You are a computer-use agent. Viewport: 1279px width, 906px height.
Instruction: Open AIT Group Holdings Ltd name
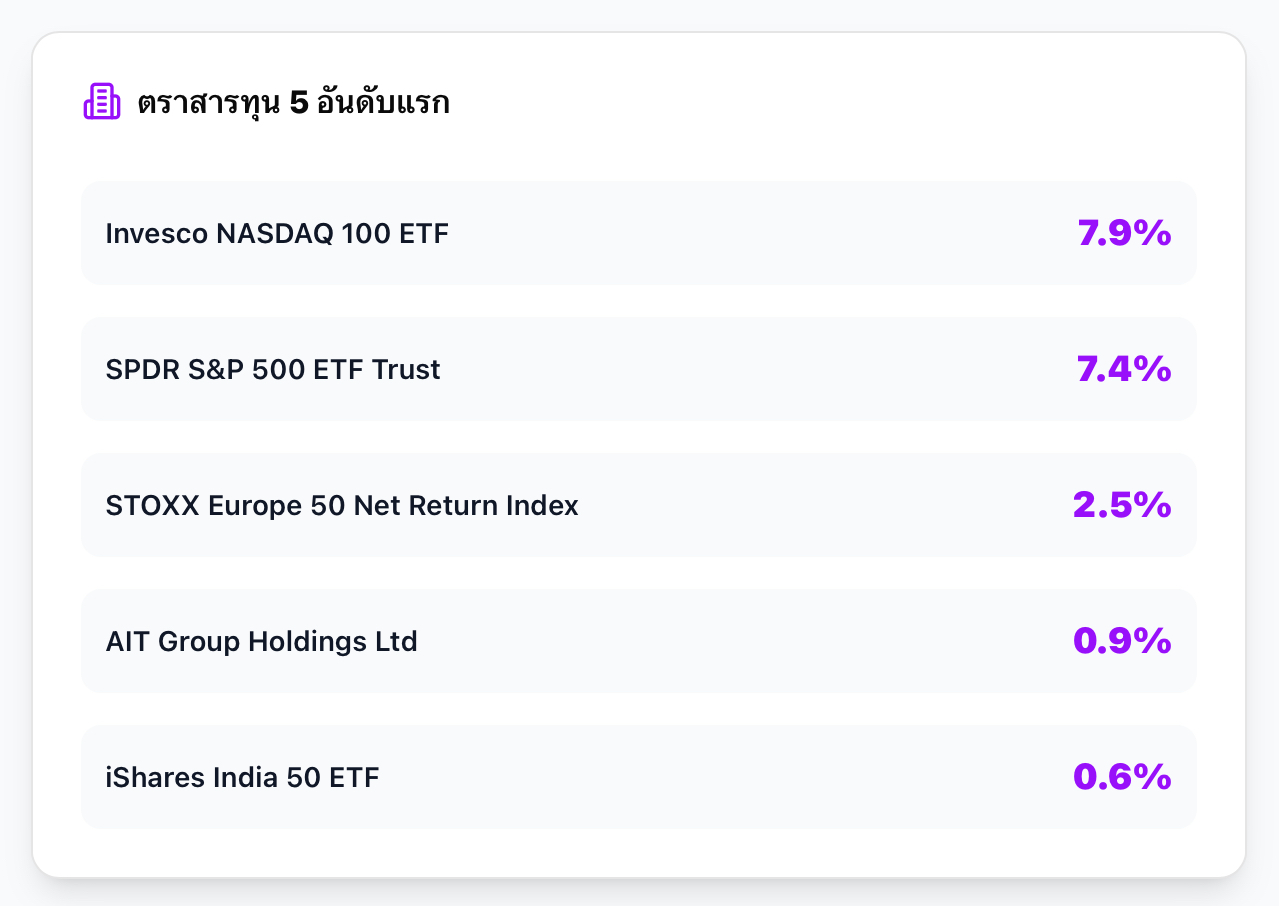[x=261, y=642]
